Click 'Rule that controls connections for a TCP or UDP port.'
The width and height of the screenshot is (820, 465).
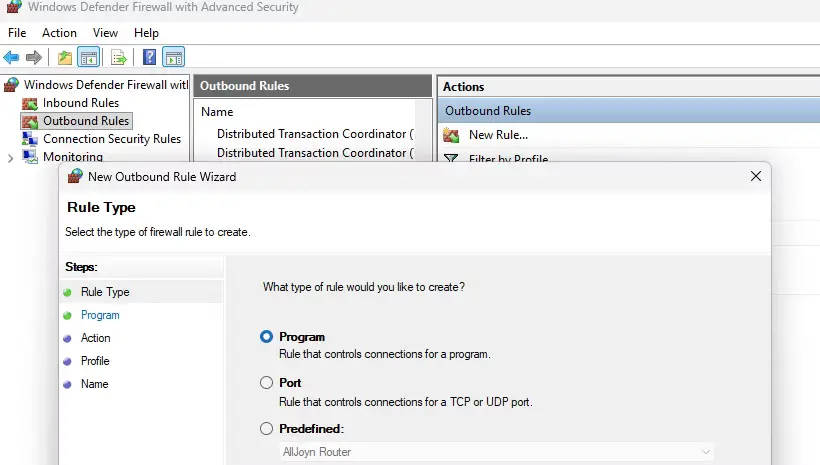tap(406, 402)
